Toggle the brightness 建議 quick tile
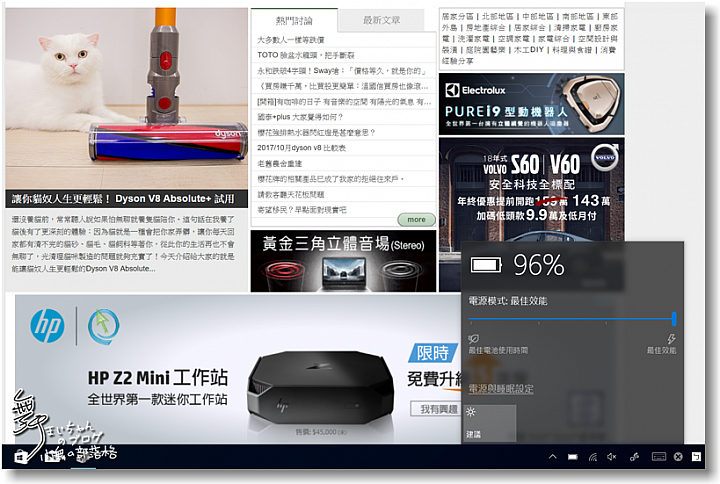This screenshot has height=484, width=720. click(490, 423)
